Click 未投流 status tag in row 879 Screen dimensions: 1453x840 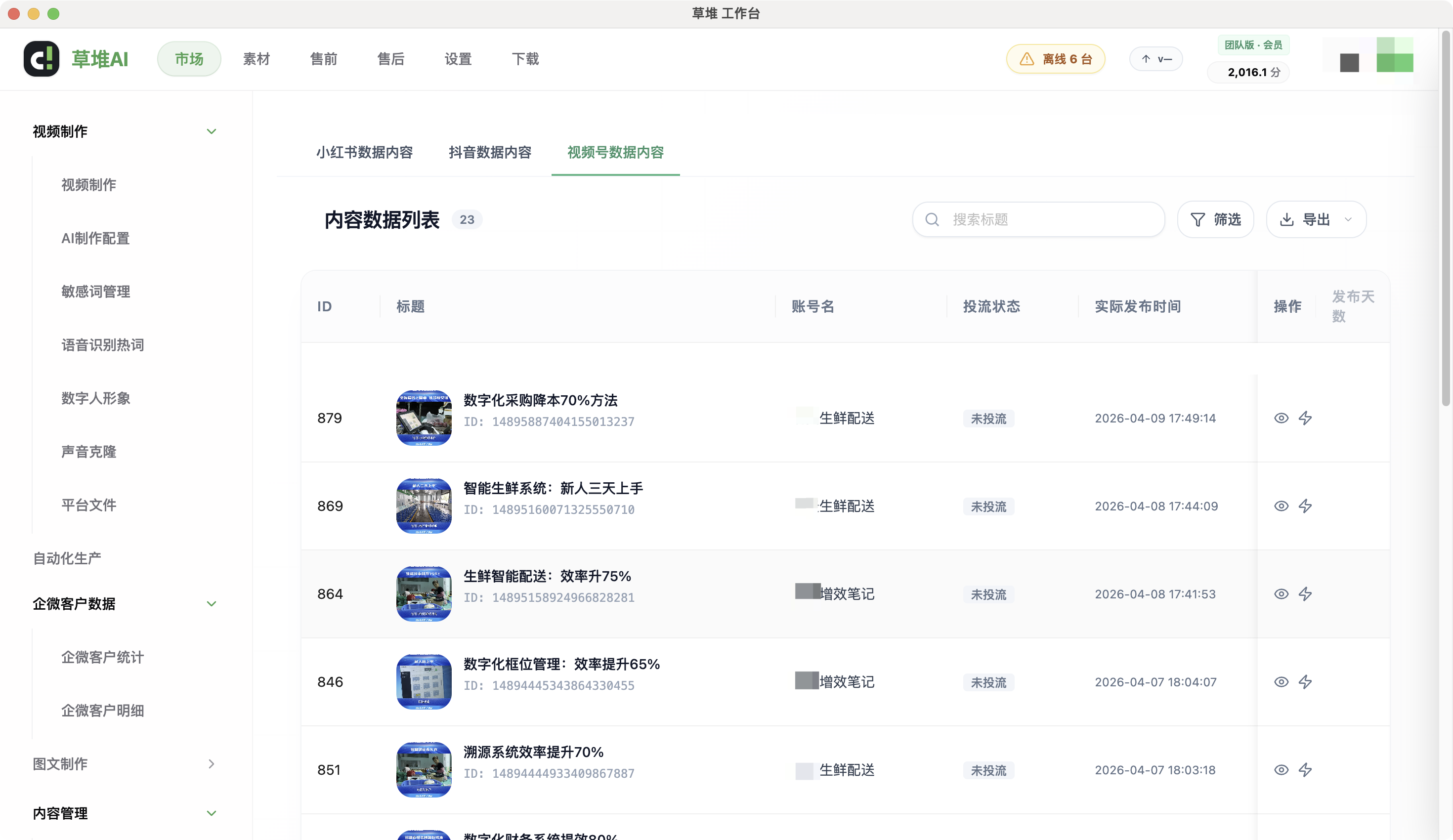(x=988, y=419)
